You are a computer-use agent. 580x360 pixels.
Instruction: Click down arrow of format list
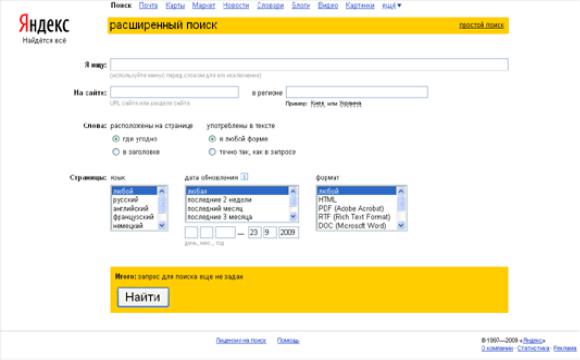[401, 225]
